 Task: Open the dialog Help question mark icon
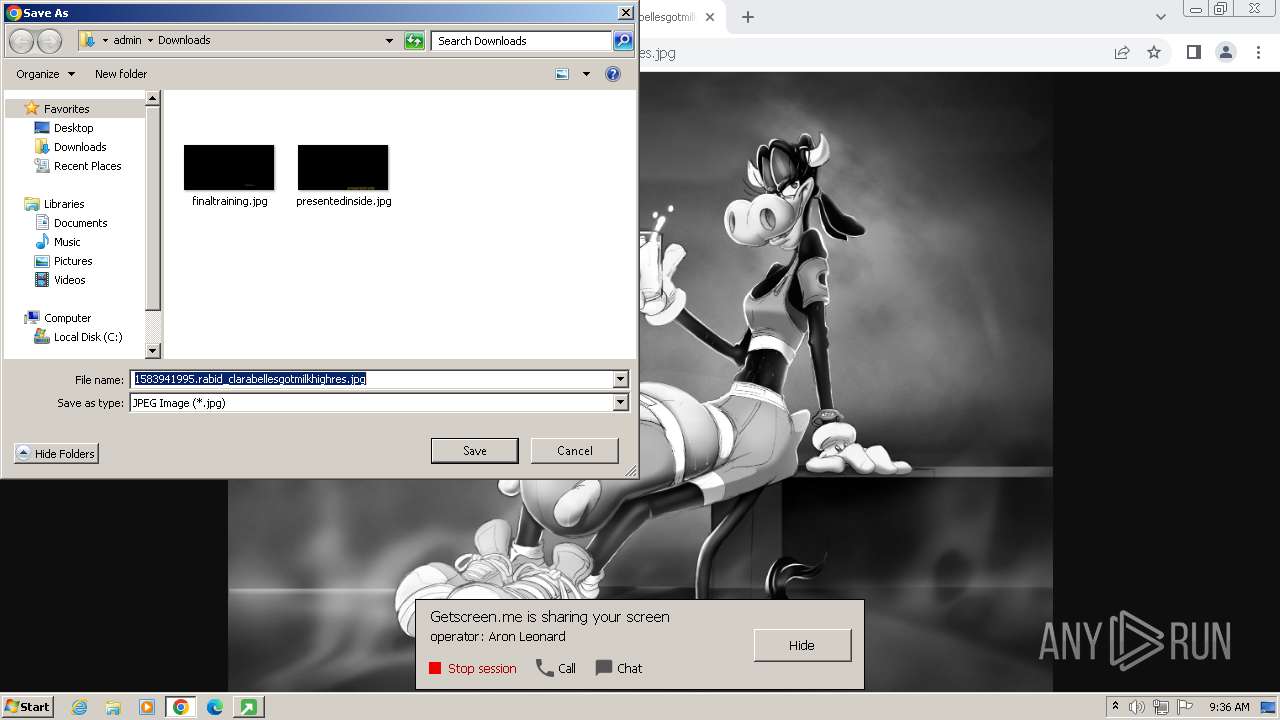click(613, 74)
